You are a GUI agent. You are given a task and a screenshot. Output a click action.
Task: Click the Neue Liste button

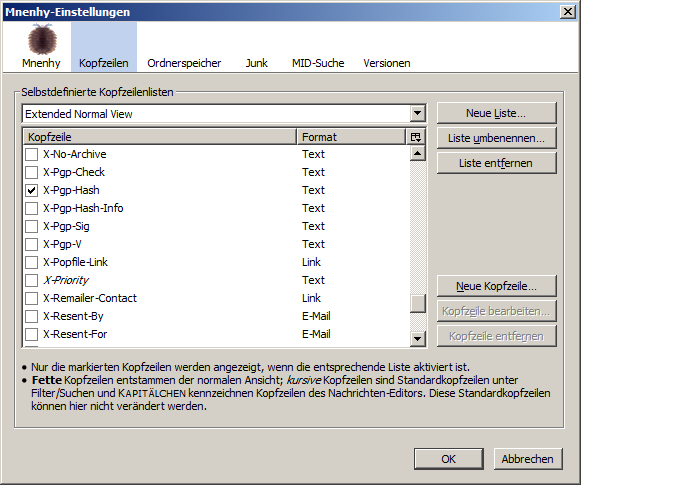tap(496, 112)
